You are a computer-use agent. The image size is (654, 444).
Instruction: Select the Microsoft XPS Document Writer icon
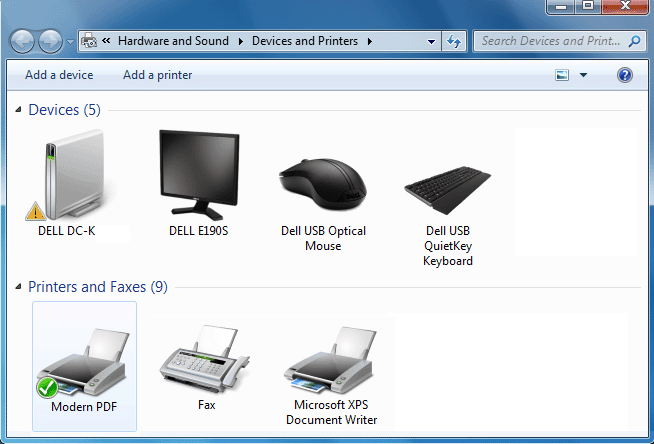[x=331, y=360]
